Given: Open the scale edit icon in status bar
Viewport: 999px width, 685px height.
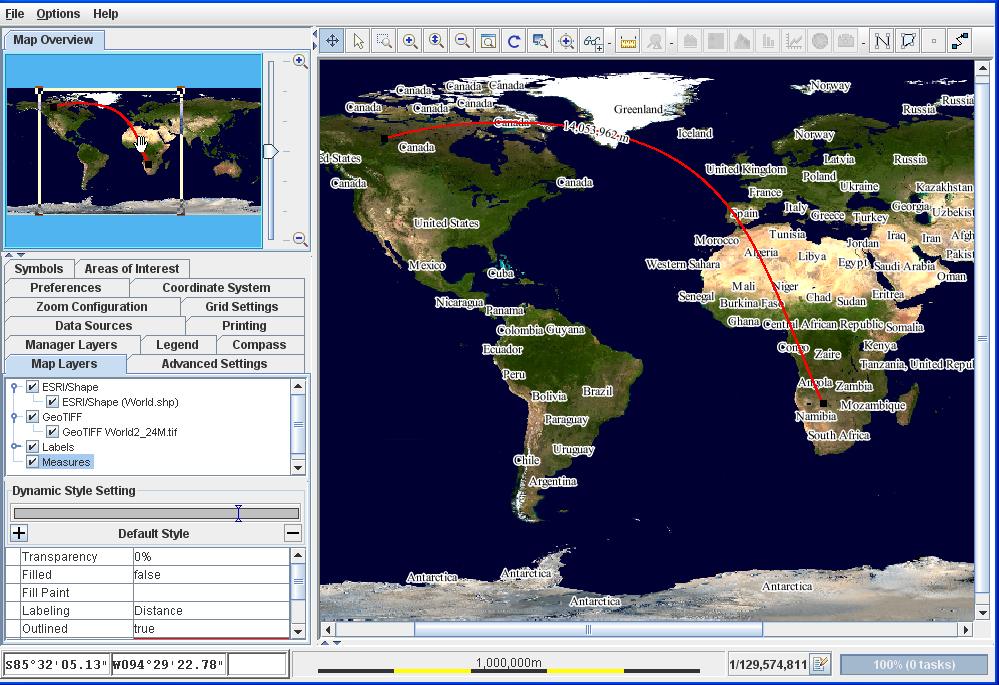Looking at the screenshot, I should (820, 664).
